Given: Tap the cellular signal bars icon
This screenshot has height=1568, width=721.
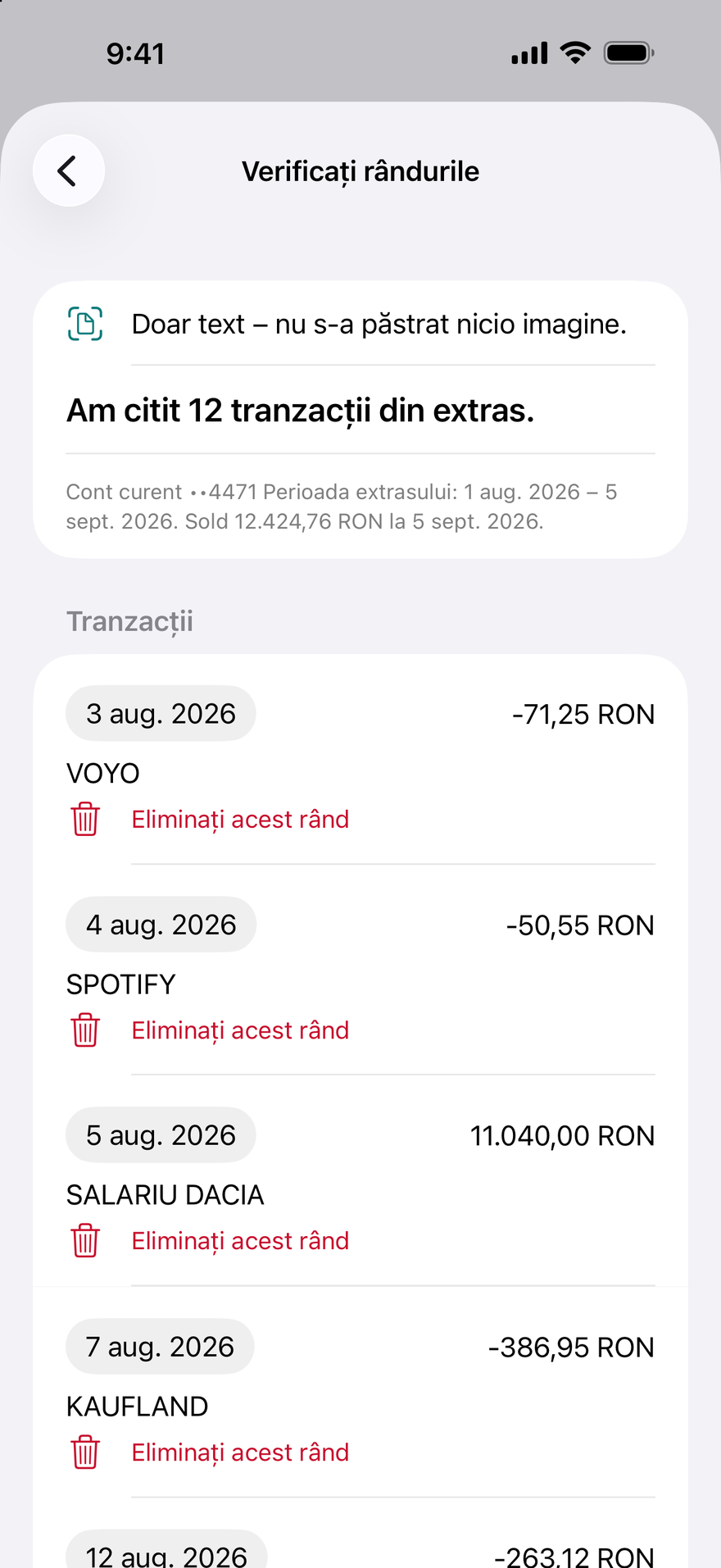Looking at the screenshot, I should (529, 53).
